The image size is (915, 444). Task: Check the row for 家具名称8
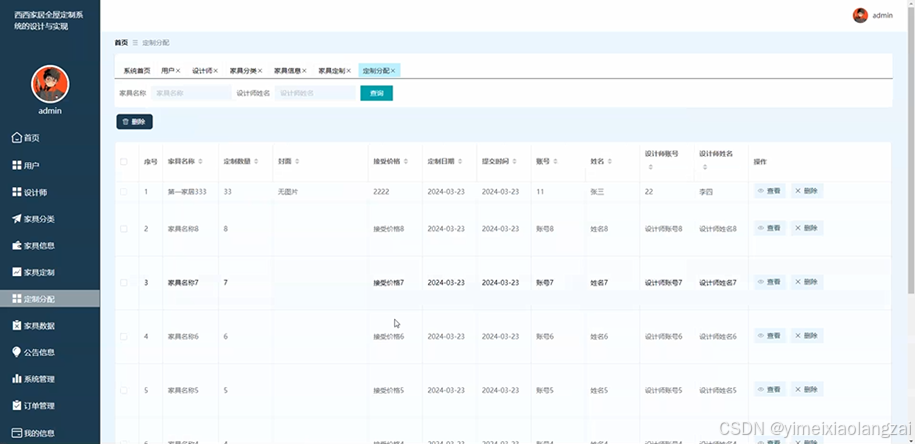point(124,229)
